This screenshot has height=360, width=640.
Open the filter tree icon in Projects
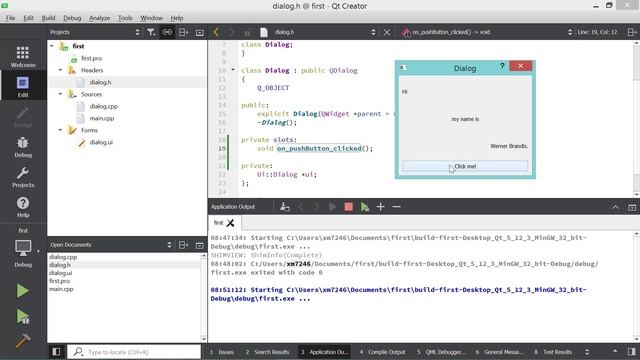(151, 32)
